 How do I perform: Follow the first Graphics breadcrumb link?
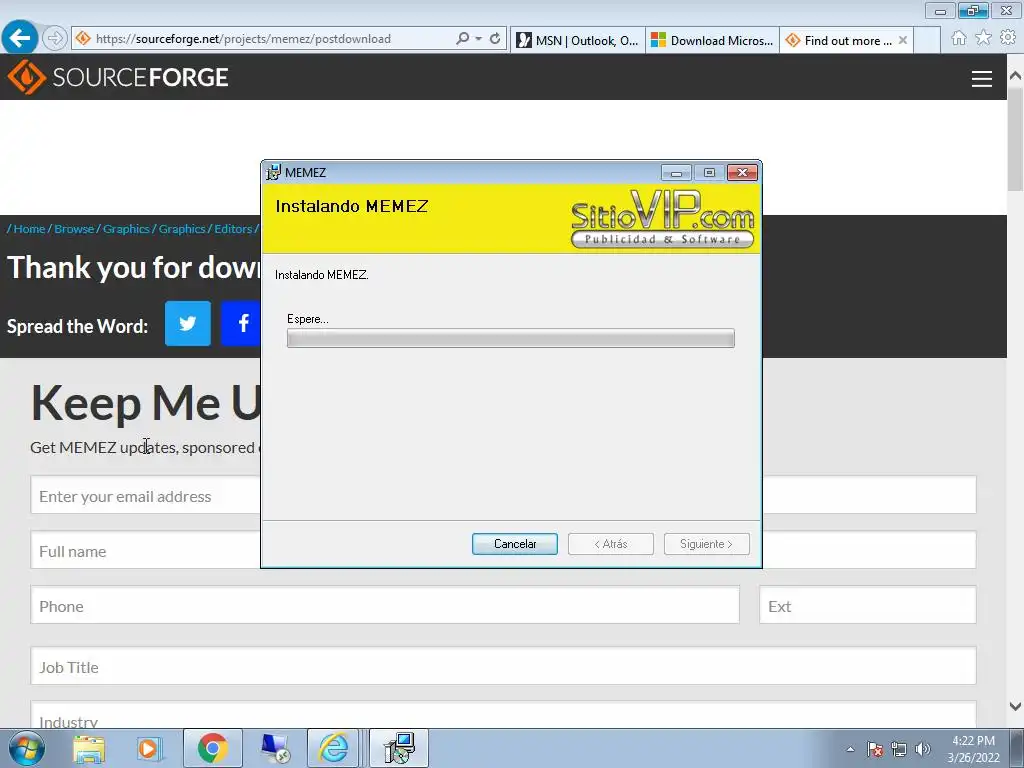[x=126, y=229]
